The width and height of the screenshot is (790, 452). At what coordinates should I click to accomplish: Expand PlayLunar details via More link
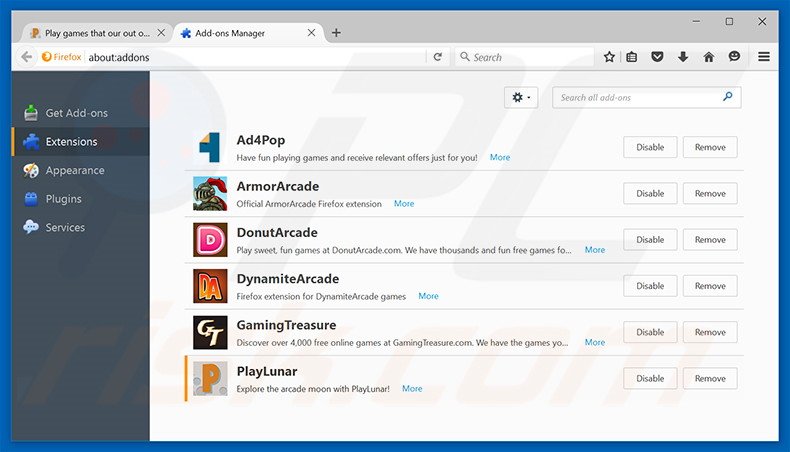click(x=412, y=388)
